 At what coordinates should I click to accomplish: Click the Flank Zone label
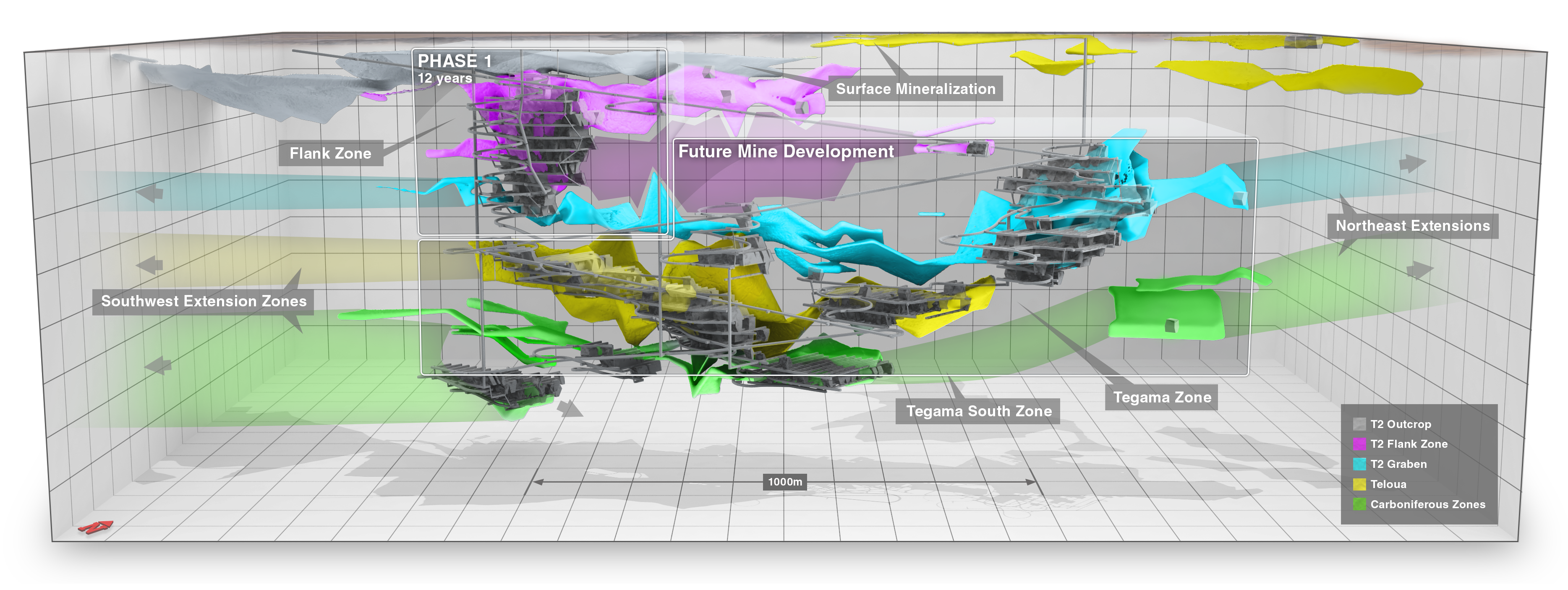(331, 154)
